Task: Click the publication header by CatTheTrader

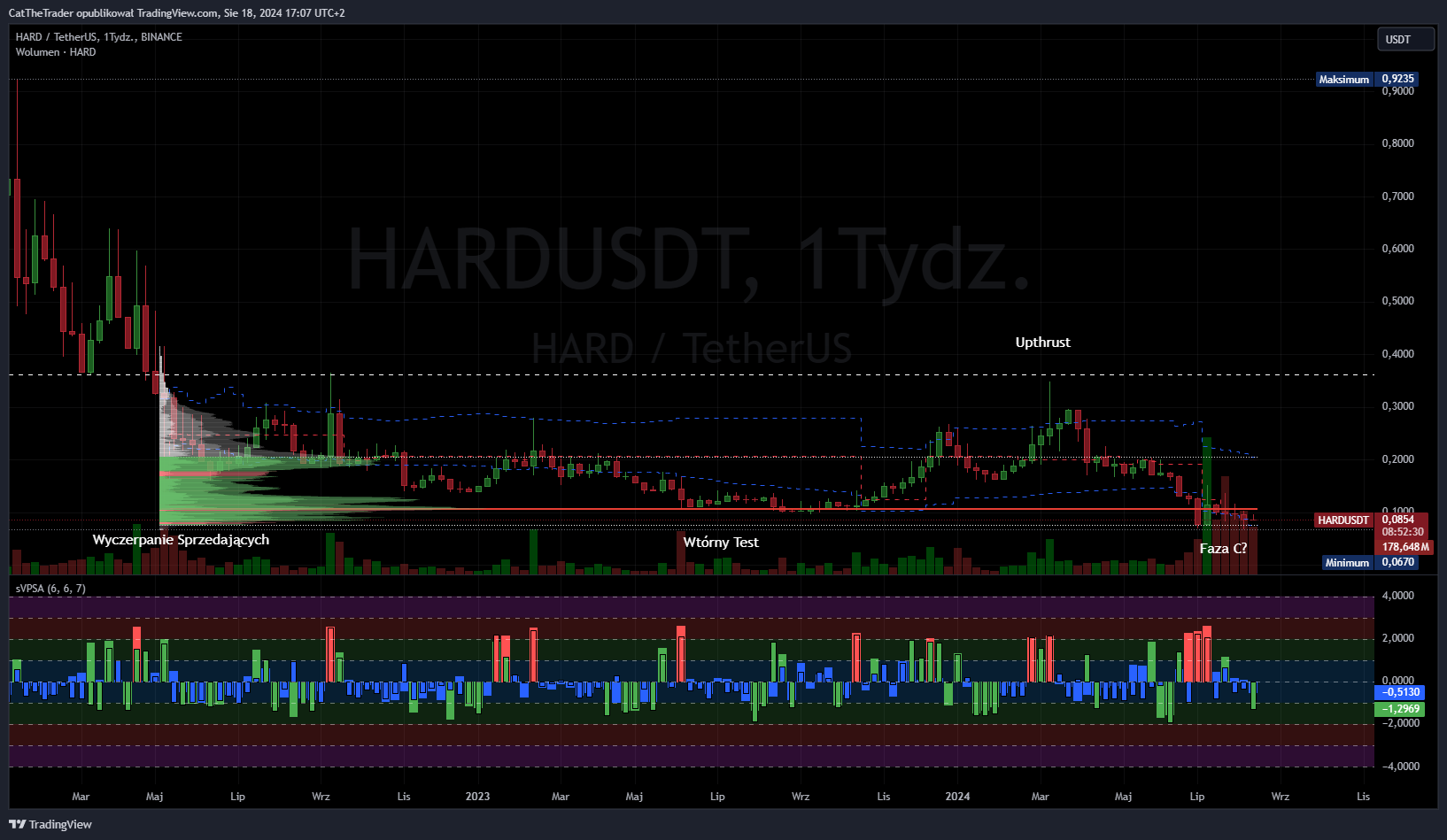Action: pos(176,13)
